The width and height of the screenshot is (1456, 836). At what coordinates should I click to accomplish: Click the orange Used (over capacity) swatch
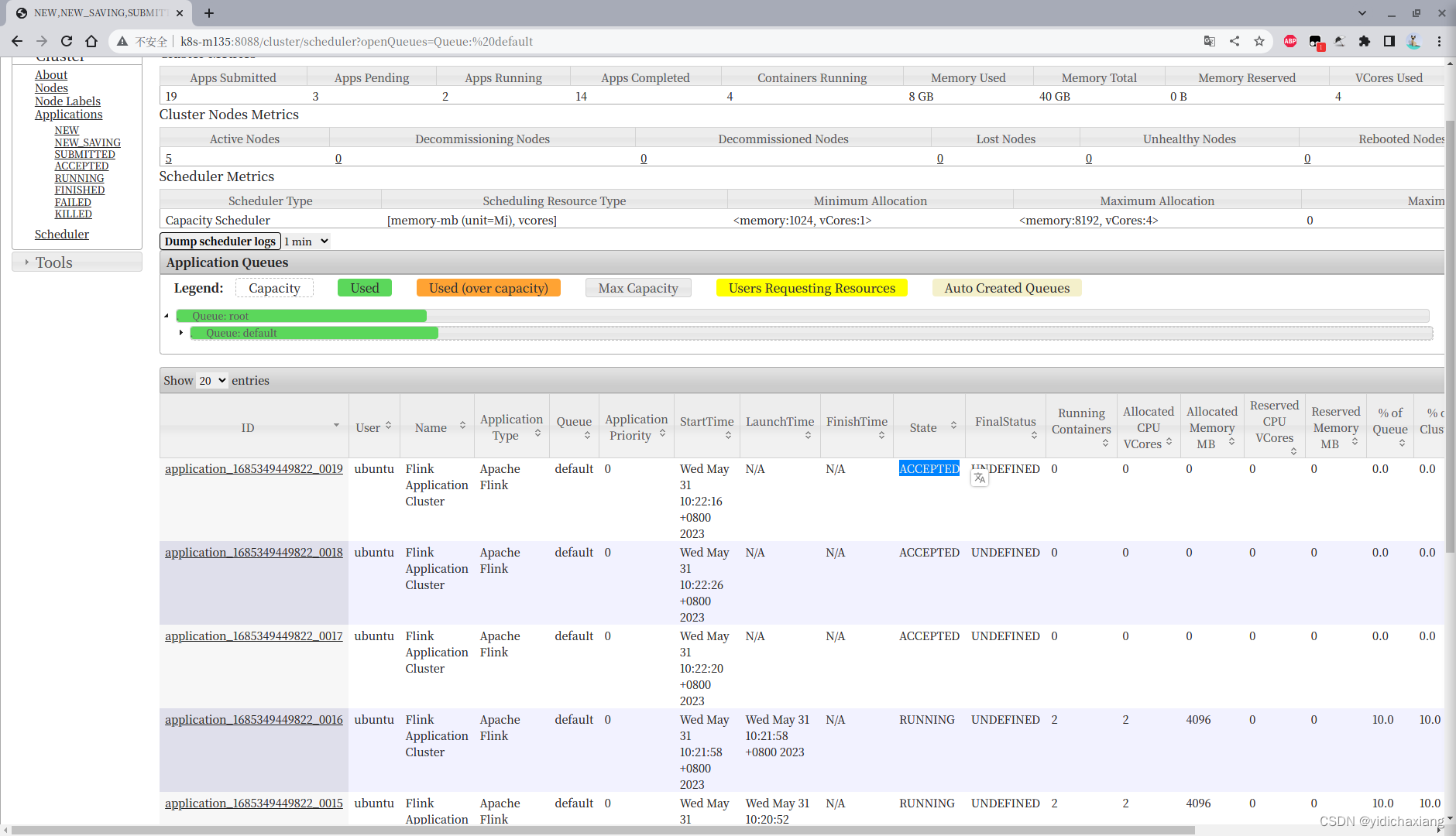point(489,288)
